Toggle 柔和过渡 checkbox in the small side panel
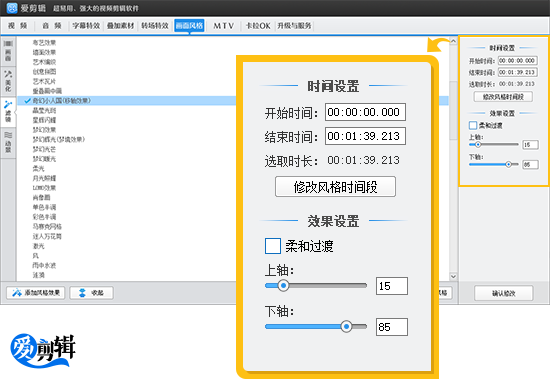 [x=473, y=125]
